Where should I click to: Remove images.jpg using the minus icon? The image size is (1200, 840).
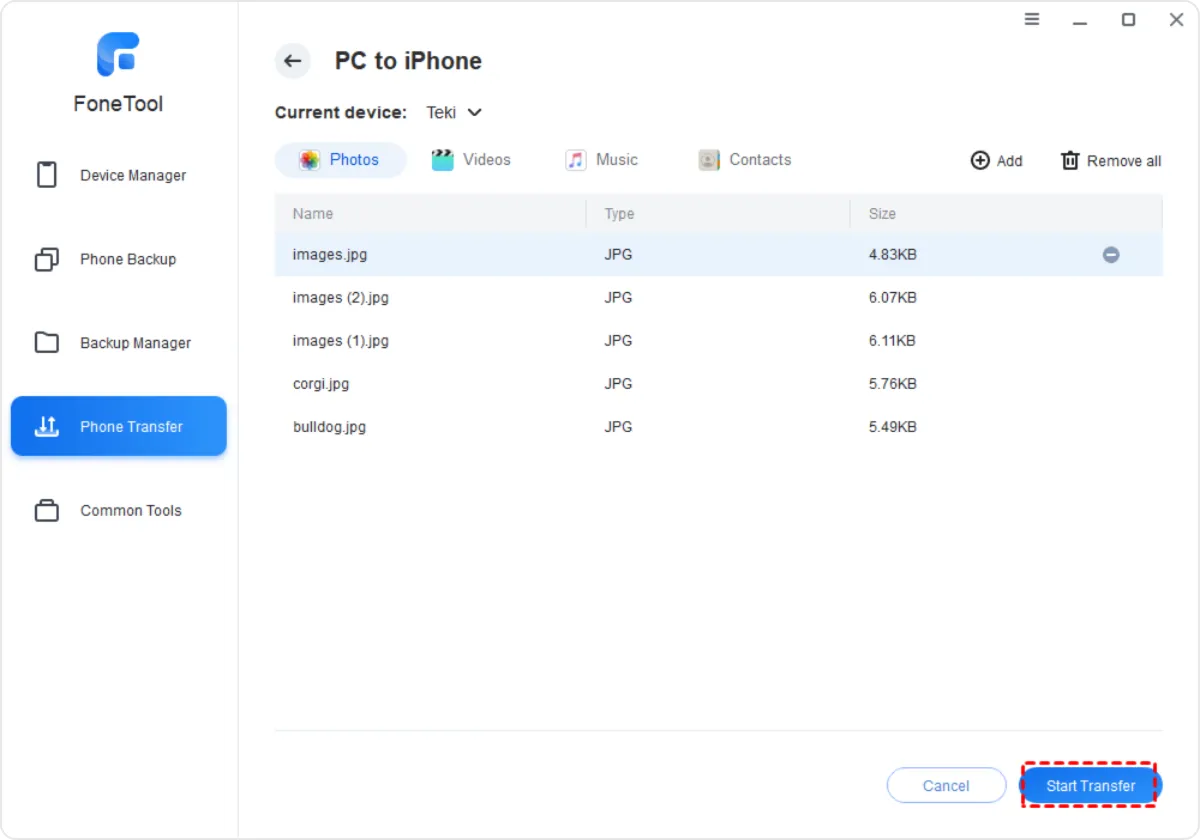(1110, 255)
